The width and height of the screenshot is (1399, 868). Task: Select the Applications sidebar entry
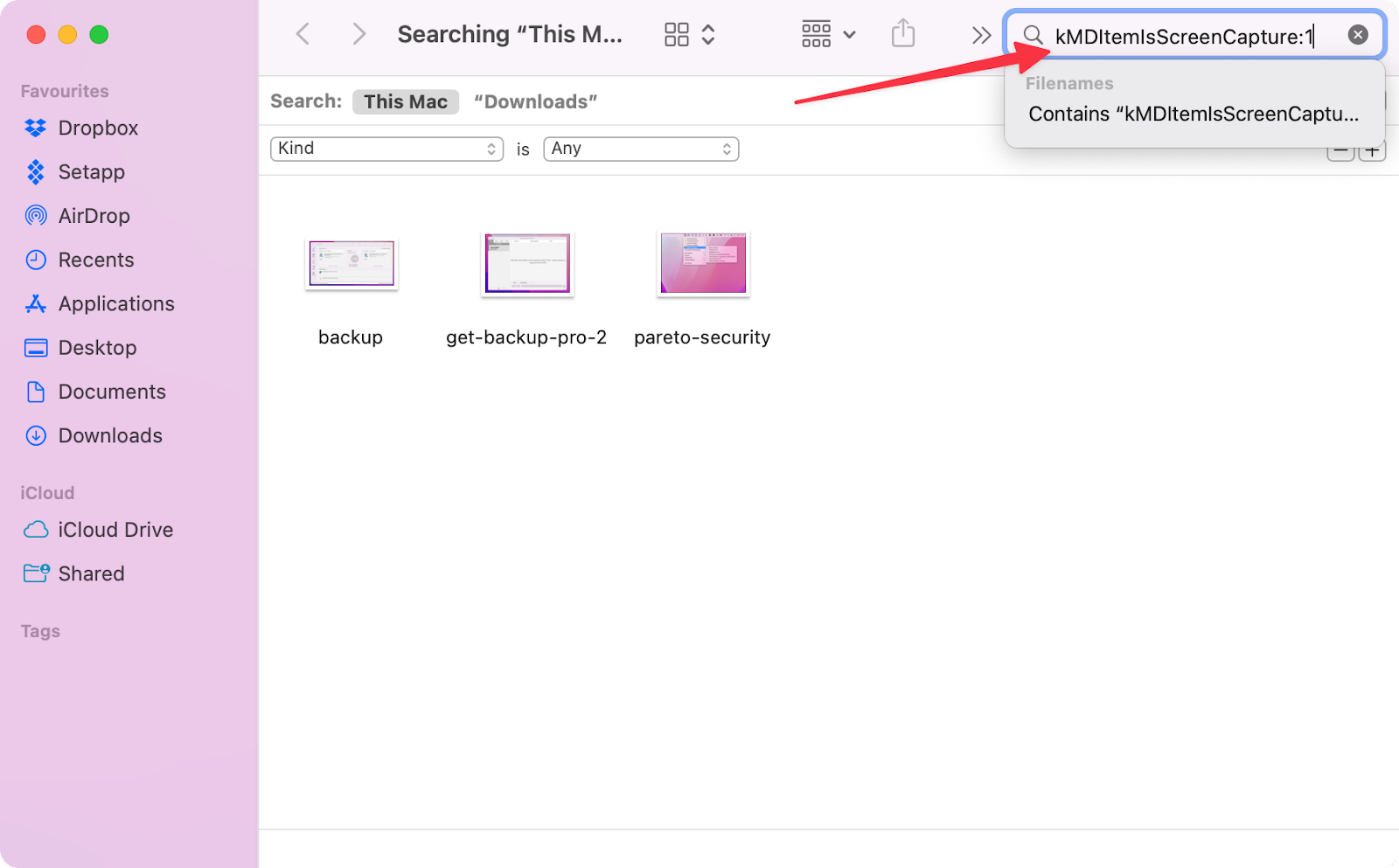coord(115,303)
